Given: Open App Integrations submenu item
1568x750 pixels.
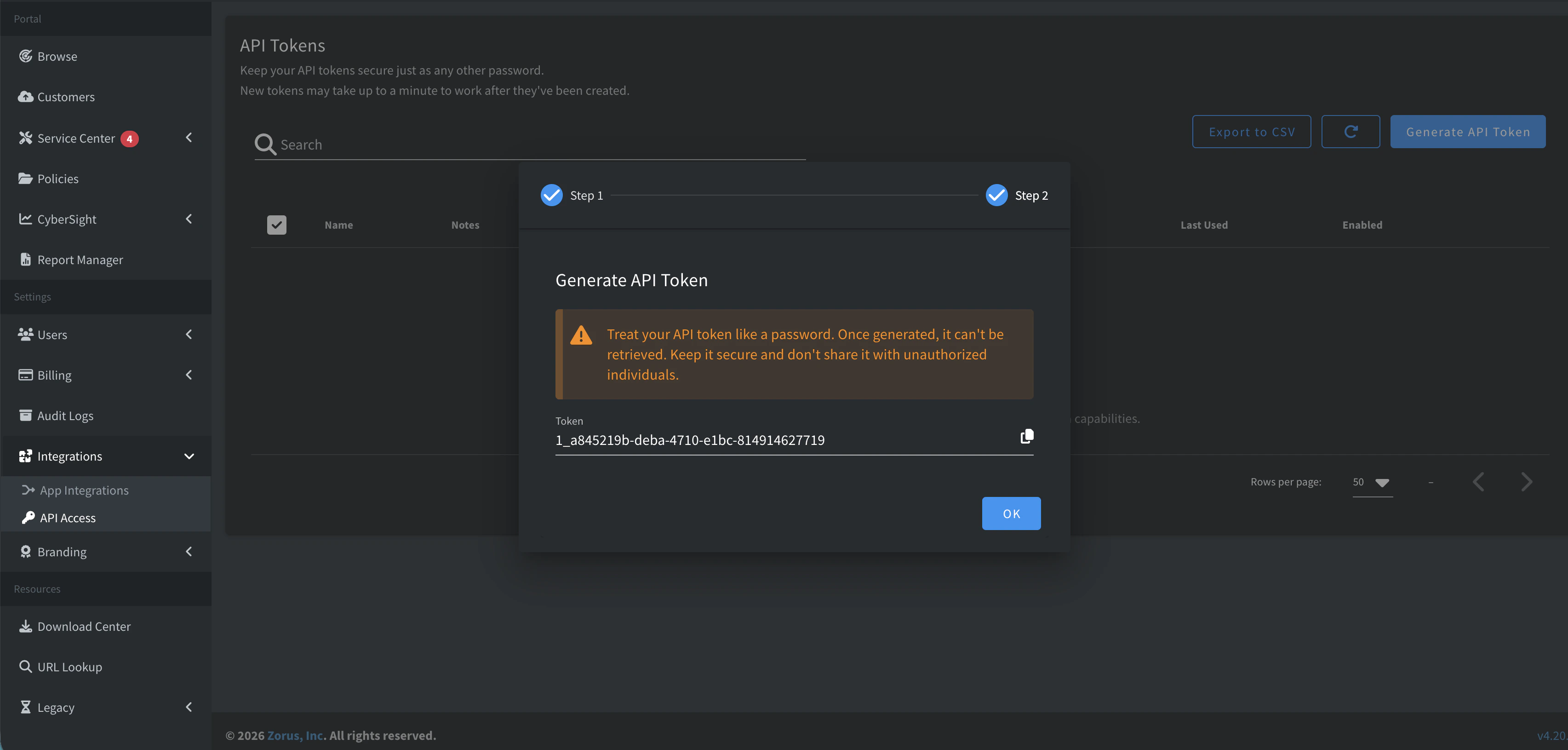Looking at the screenshot, I should (x=84, y=490).
